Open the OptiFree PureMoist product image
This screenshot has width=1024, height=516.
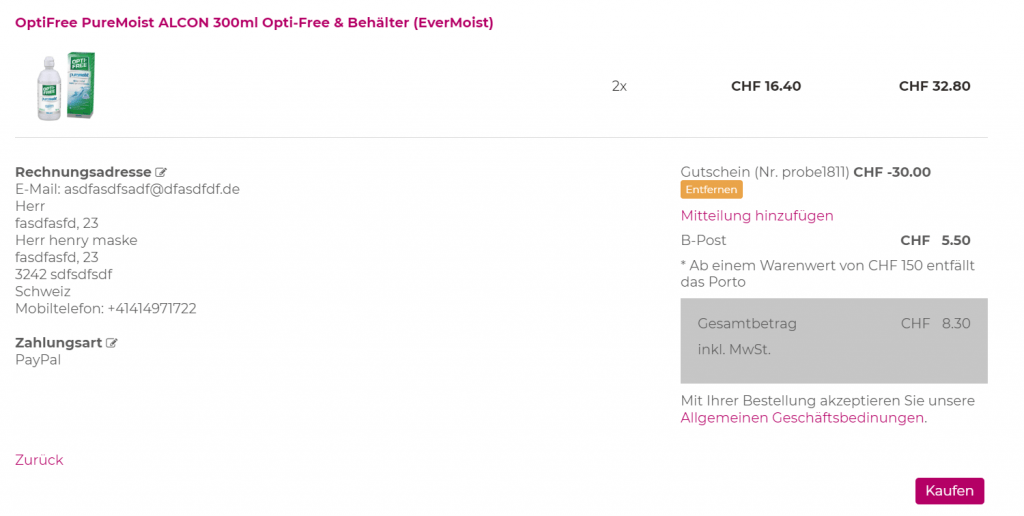(66, 86)
